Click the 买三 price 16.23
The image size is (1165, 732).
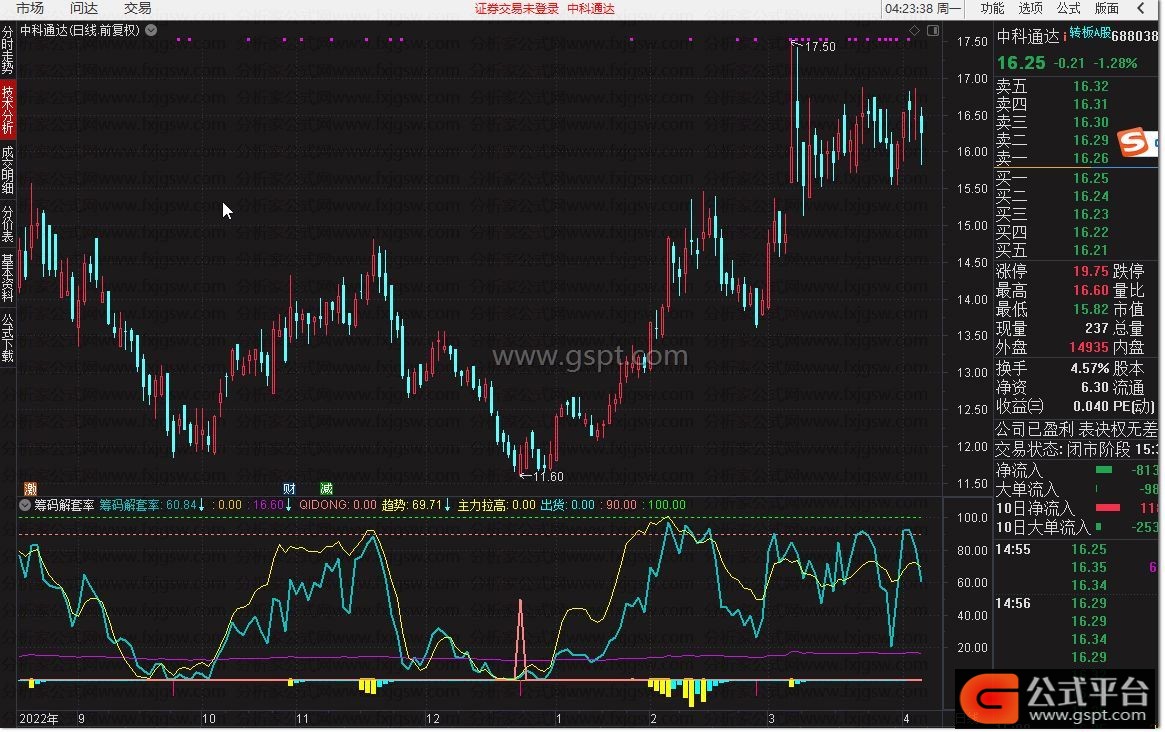[x=1090, y=214]
